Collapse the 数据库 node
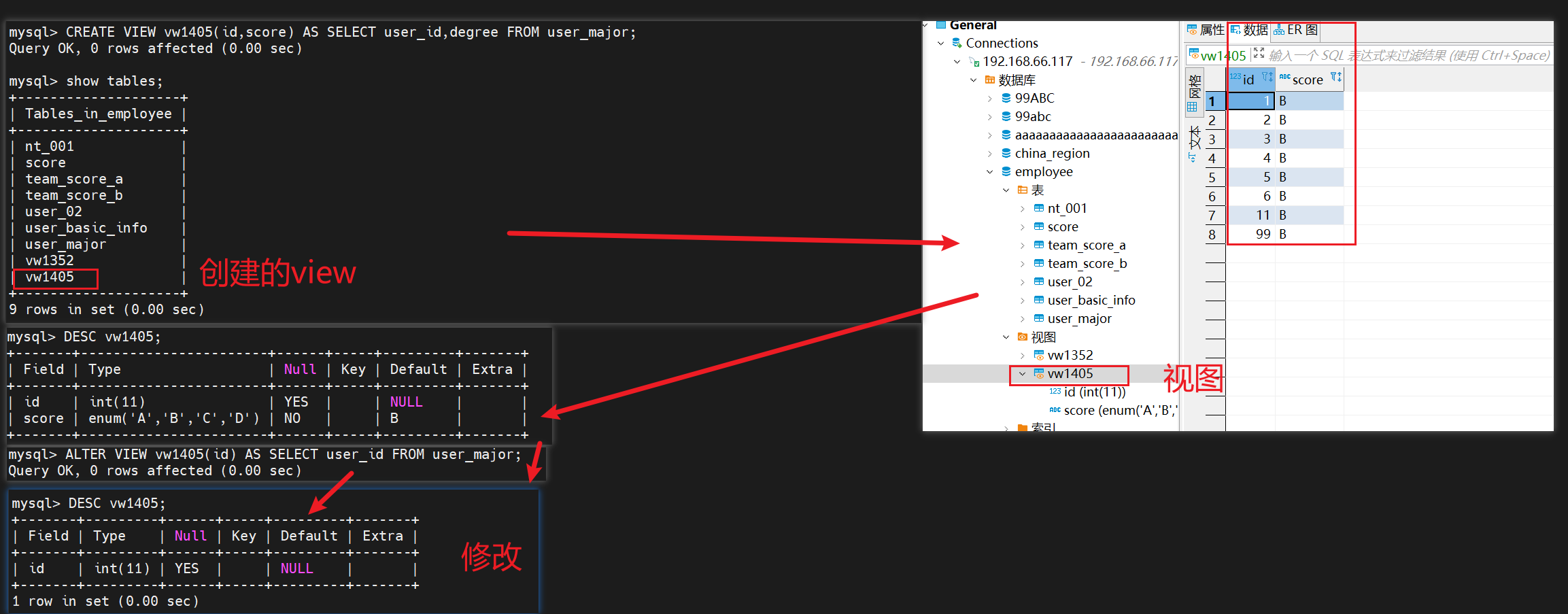 point(974,80)
